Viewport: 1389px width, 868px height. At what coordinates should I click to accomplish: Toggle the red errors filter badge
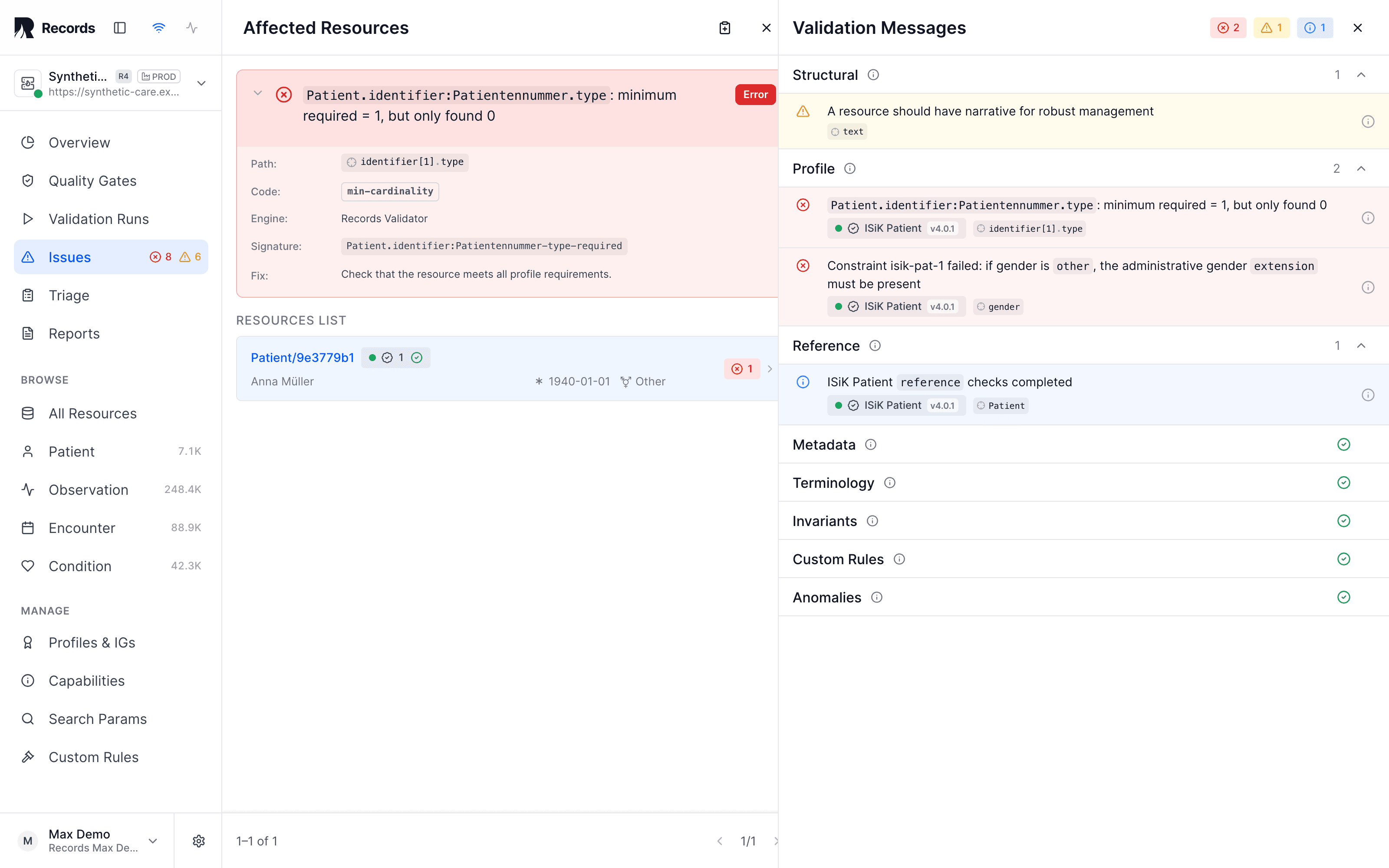(1228, 27)
